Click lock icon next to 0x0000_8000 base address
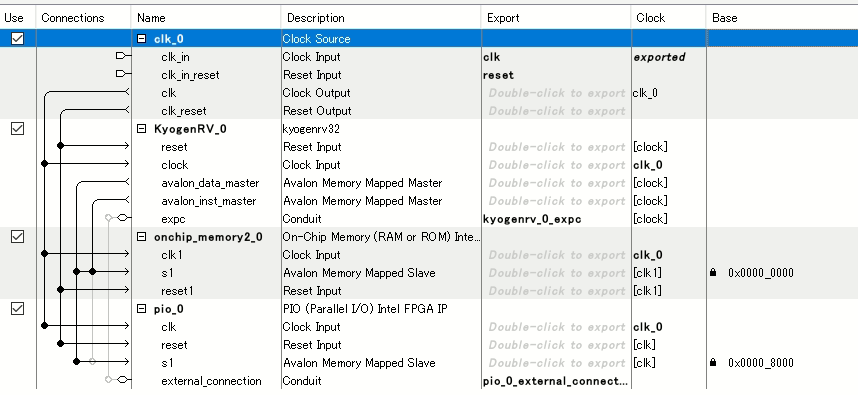The image size is (858, 395). click(713, 363)
